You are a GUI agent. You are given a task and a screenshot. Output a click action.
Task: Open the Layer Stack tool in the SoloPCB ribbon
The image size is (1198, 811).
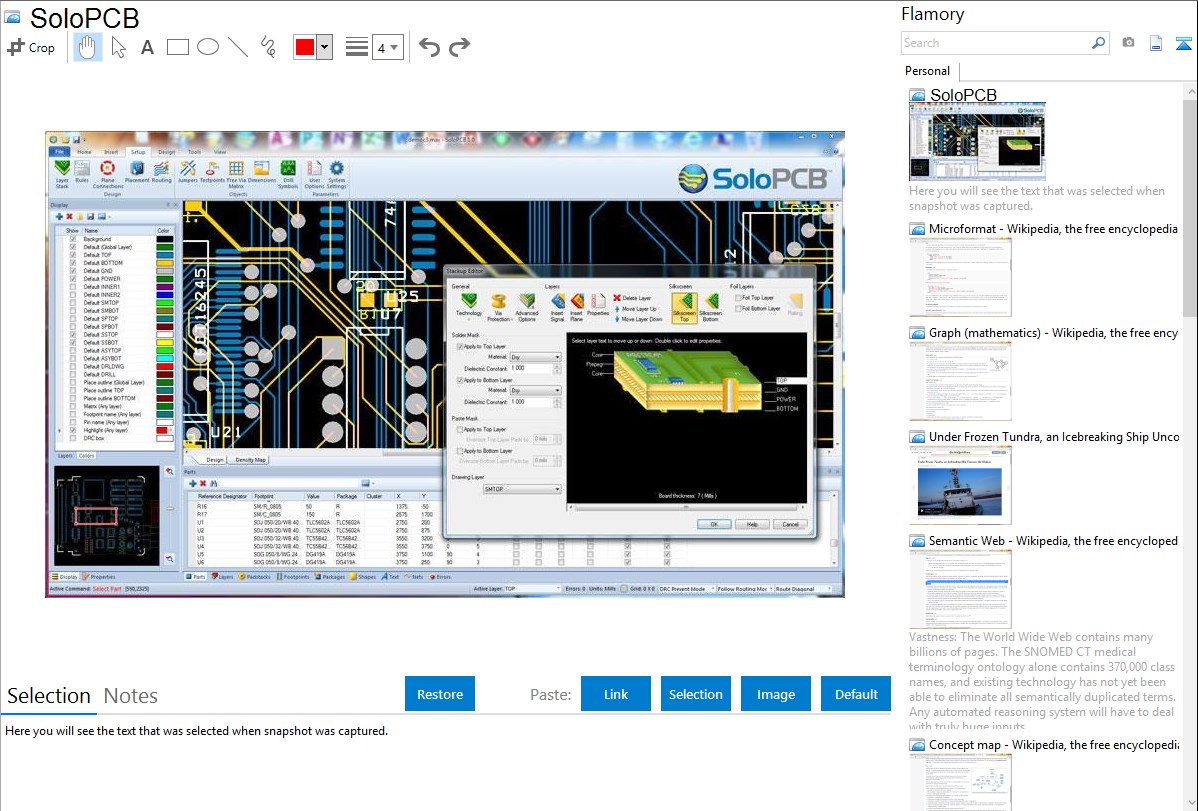[x=63, y=174]
